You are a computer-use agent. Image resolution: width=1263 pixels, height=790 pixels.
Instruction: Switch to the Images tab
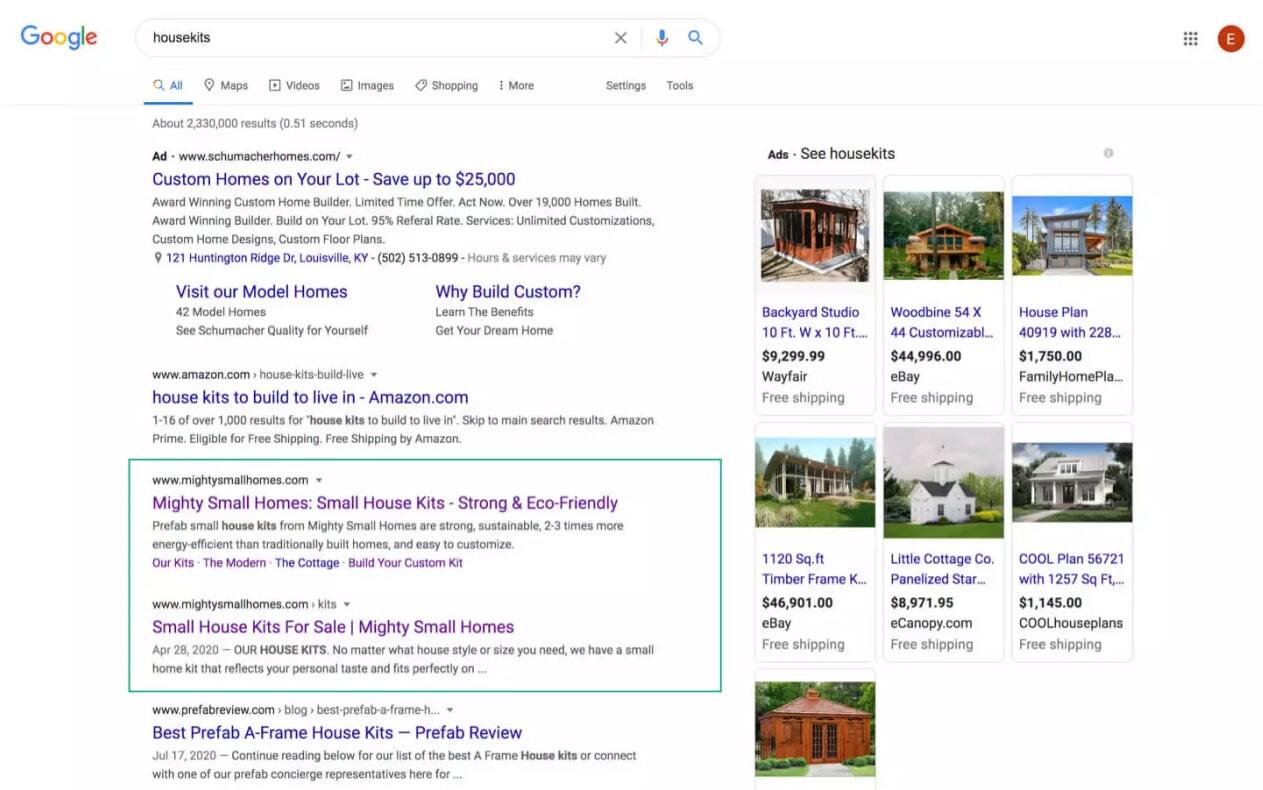pos(367,86)
